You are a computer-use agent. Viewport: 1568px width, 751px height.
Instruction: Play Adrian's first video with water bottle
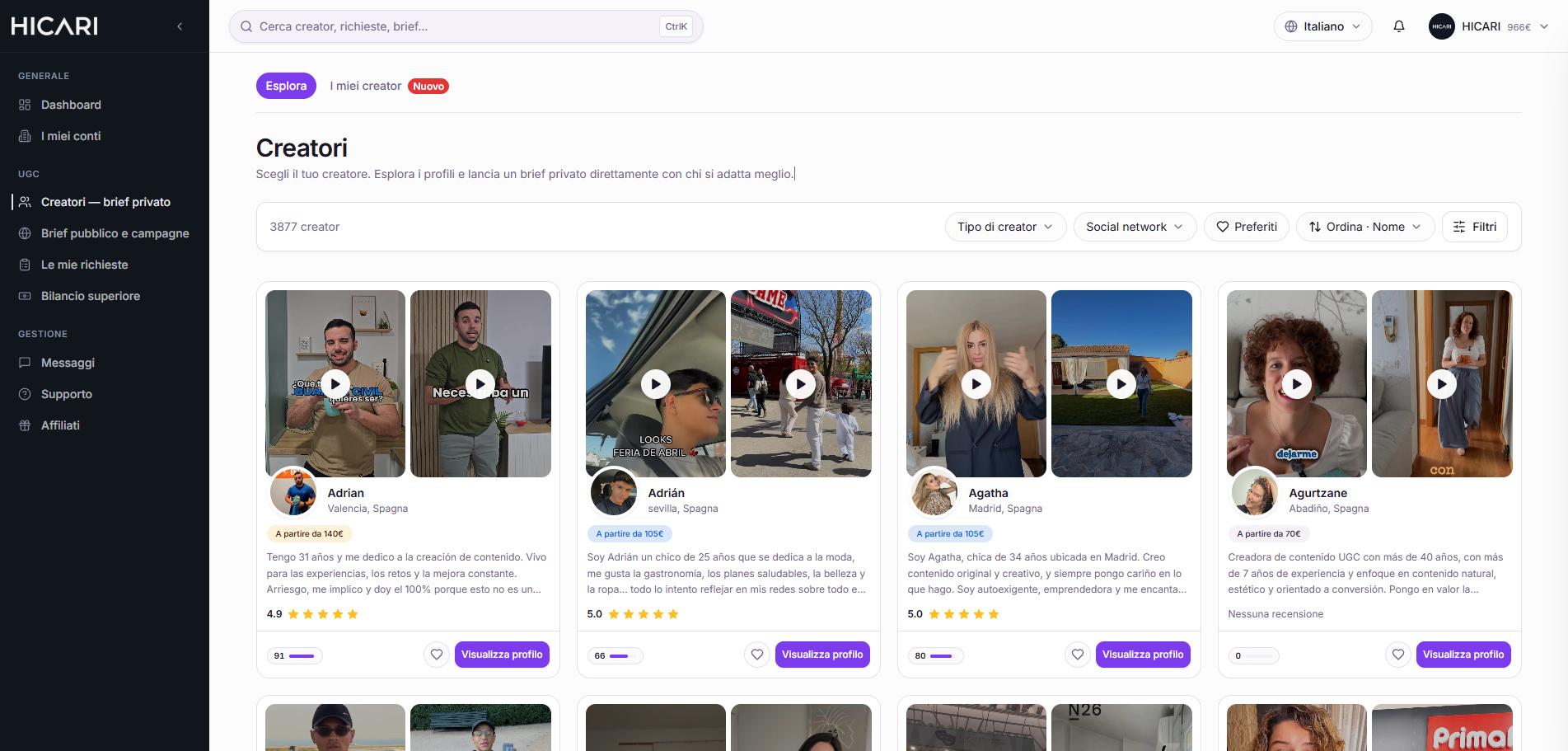click(x=335, y=383)
